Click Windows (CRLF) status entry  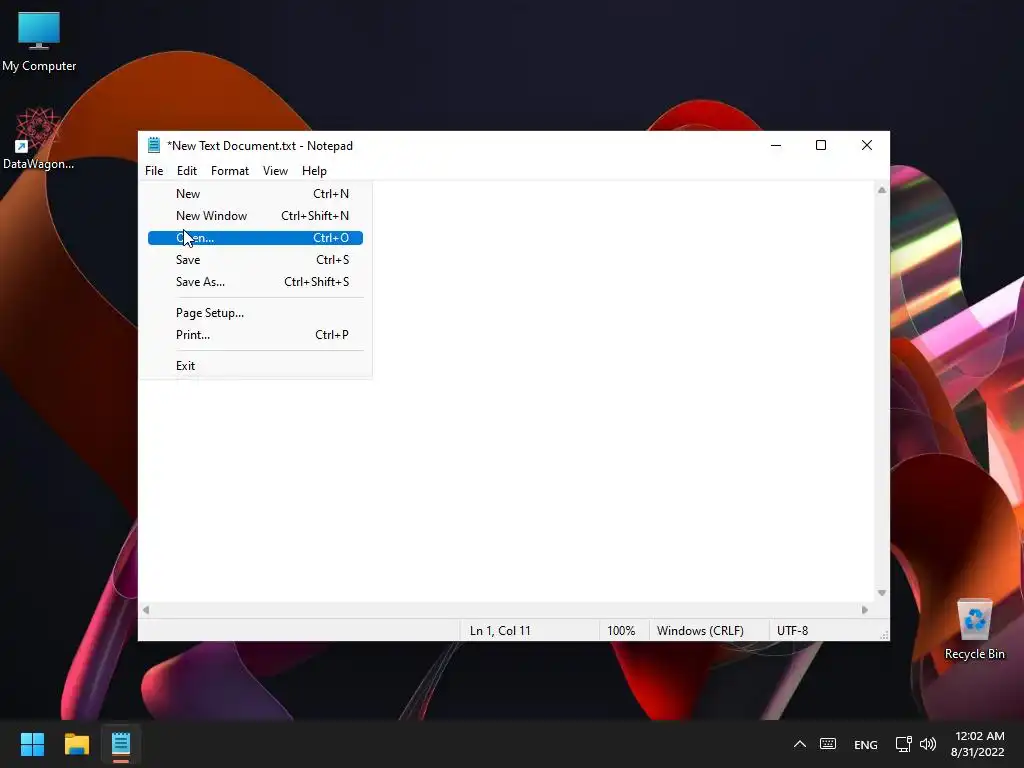point(700,631)
